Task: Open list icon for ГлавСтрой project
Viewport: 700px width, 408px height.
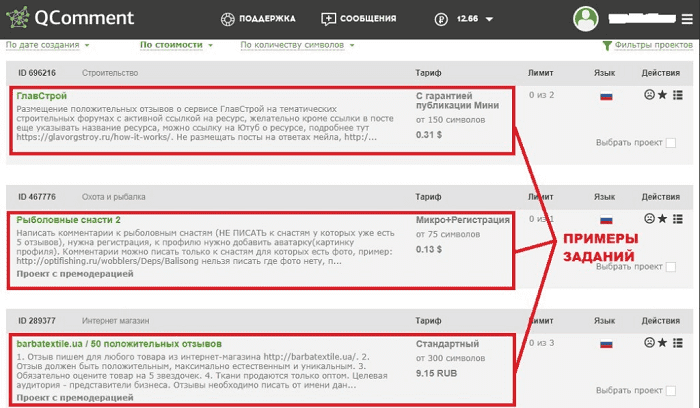Action: [678, 95]
